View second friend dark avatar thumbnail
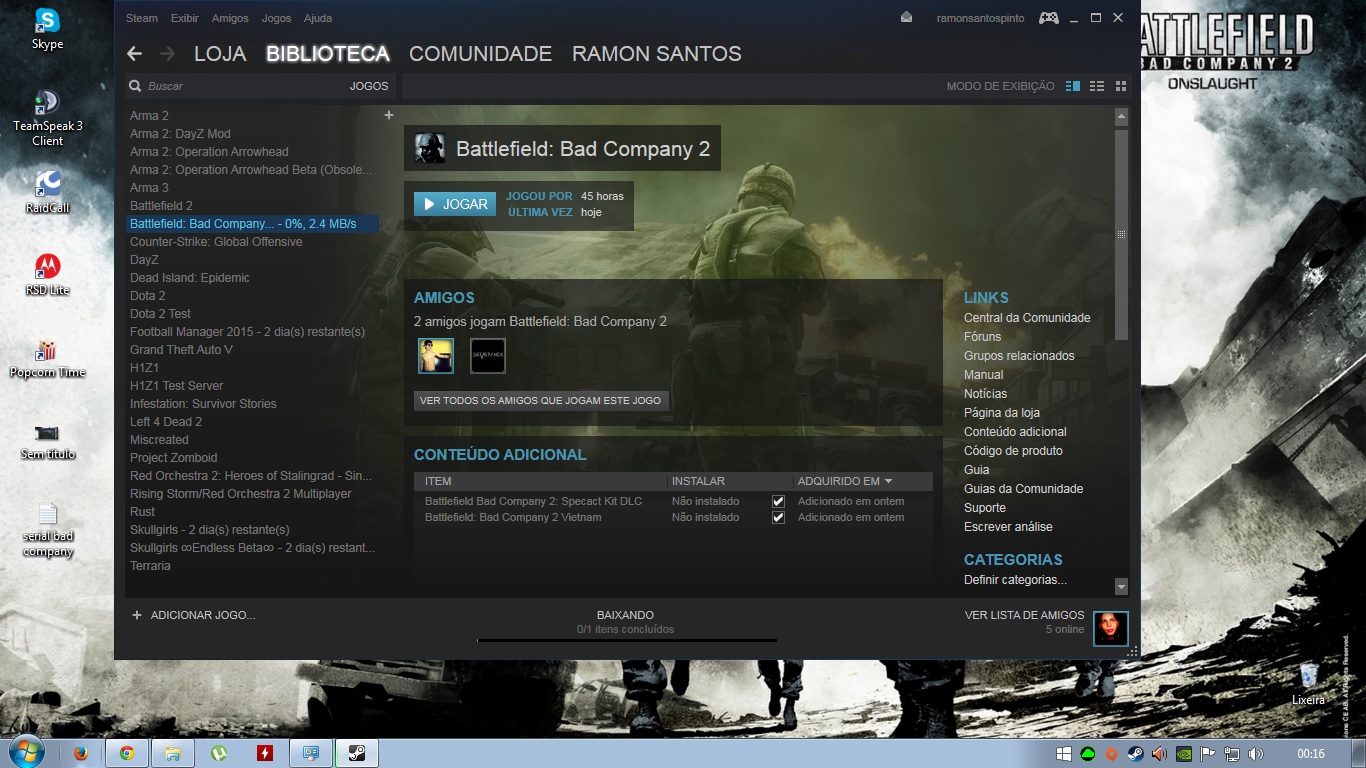1366x768 pixels. (488, 356)
